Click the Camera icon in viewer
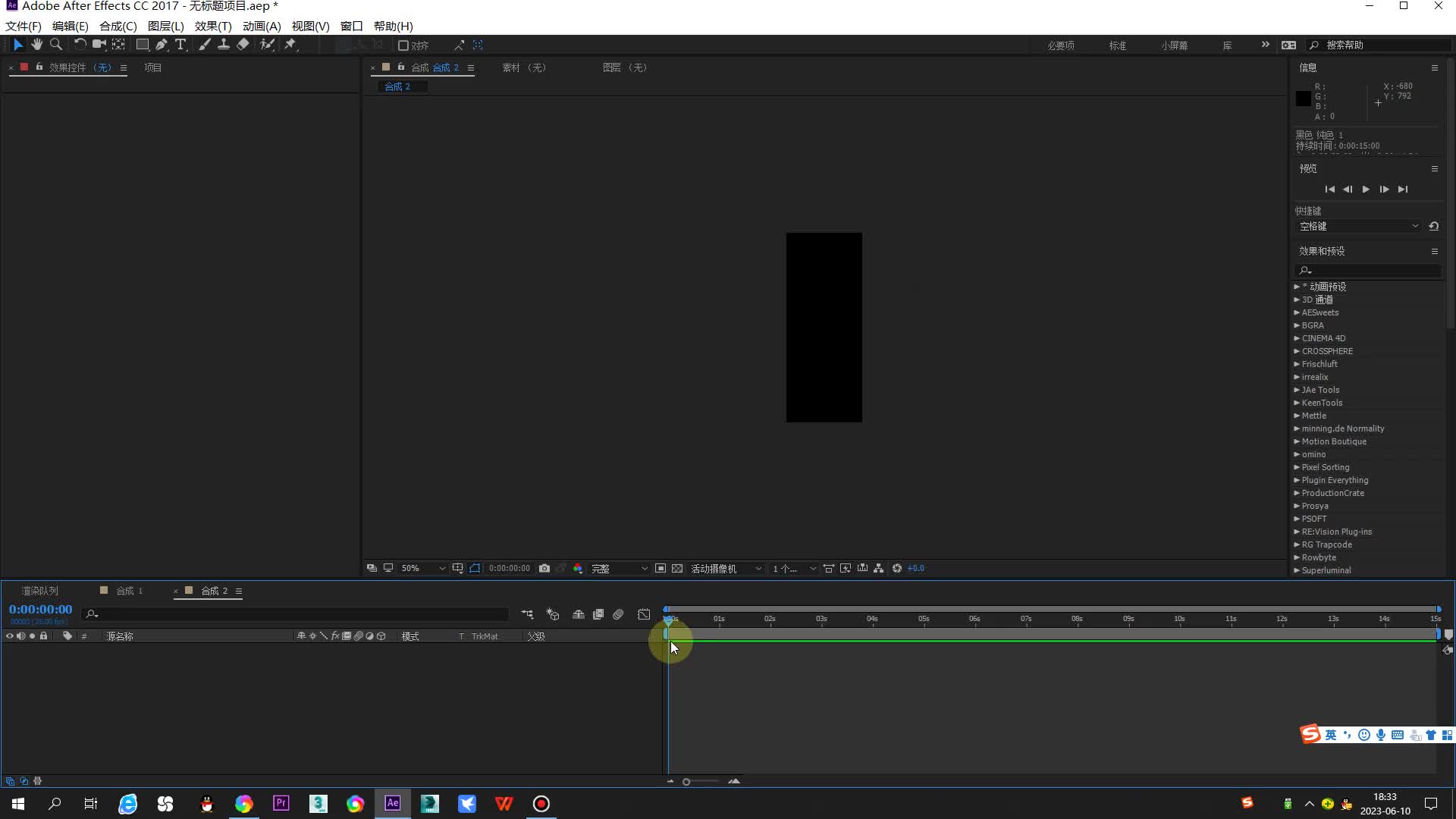The image size is (1456, 819). [543, 568]
